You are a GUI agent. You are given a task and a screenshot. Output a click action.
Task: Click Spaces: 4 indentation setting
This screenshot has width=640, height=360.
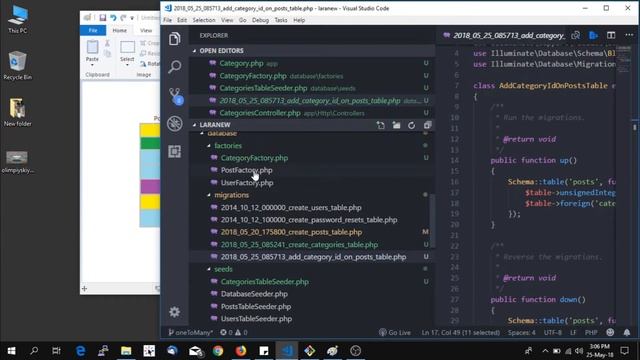tap(521, 332)
